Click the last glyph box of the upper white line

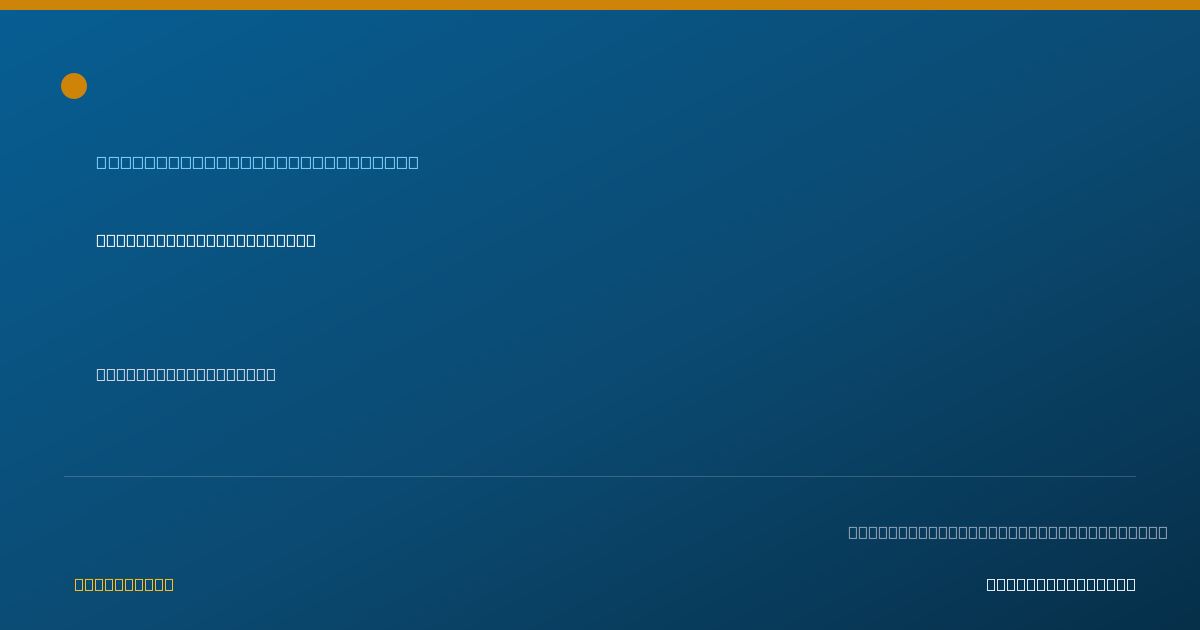[x=311, y=240]
